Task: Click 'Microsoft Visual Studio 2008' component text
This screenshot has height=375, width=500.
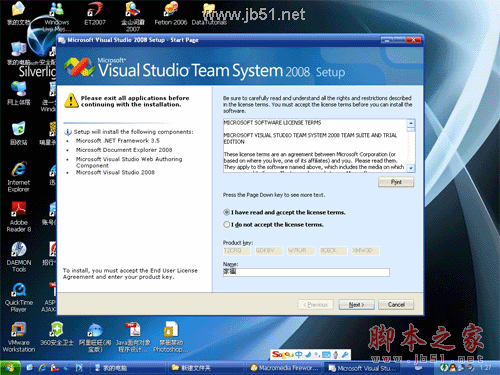Action: [115, 172]
